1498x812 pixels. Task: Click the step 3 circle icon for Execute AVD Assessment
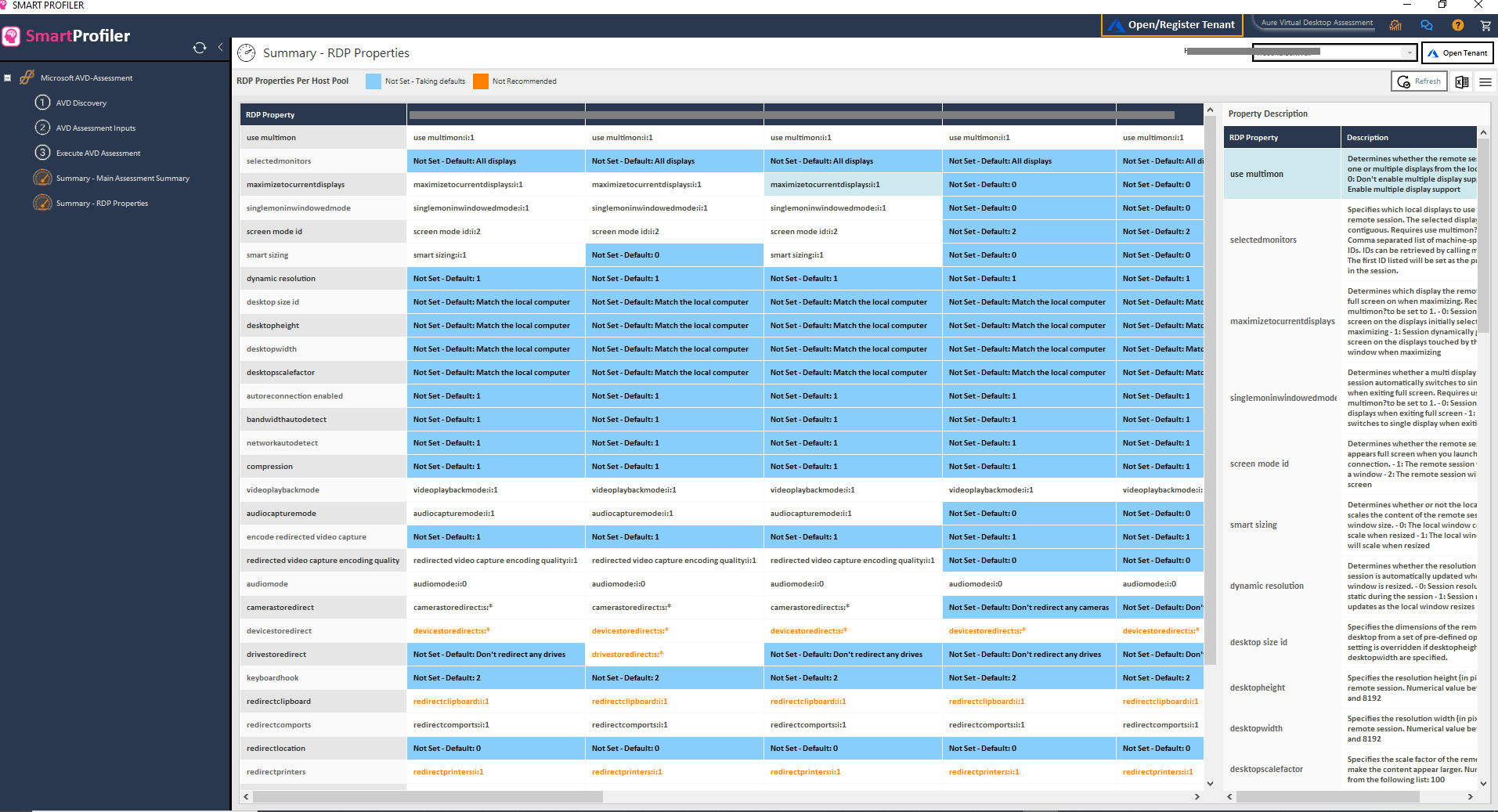pos(42,152)
